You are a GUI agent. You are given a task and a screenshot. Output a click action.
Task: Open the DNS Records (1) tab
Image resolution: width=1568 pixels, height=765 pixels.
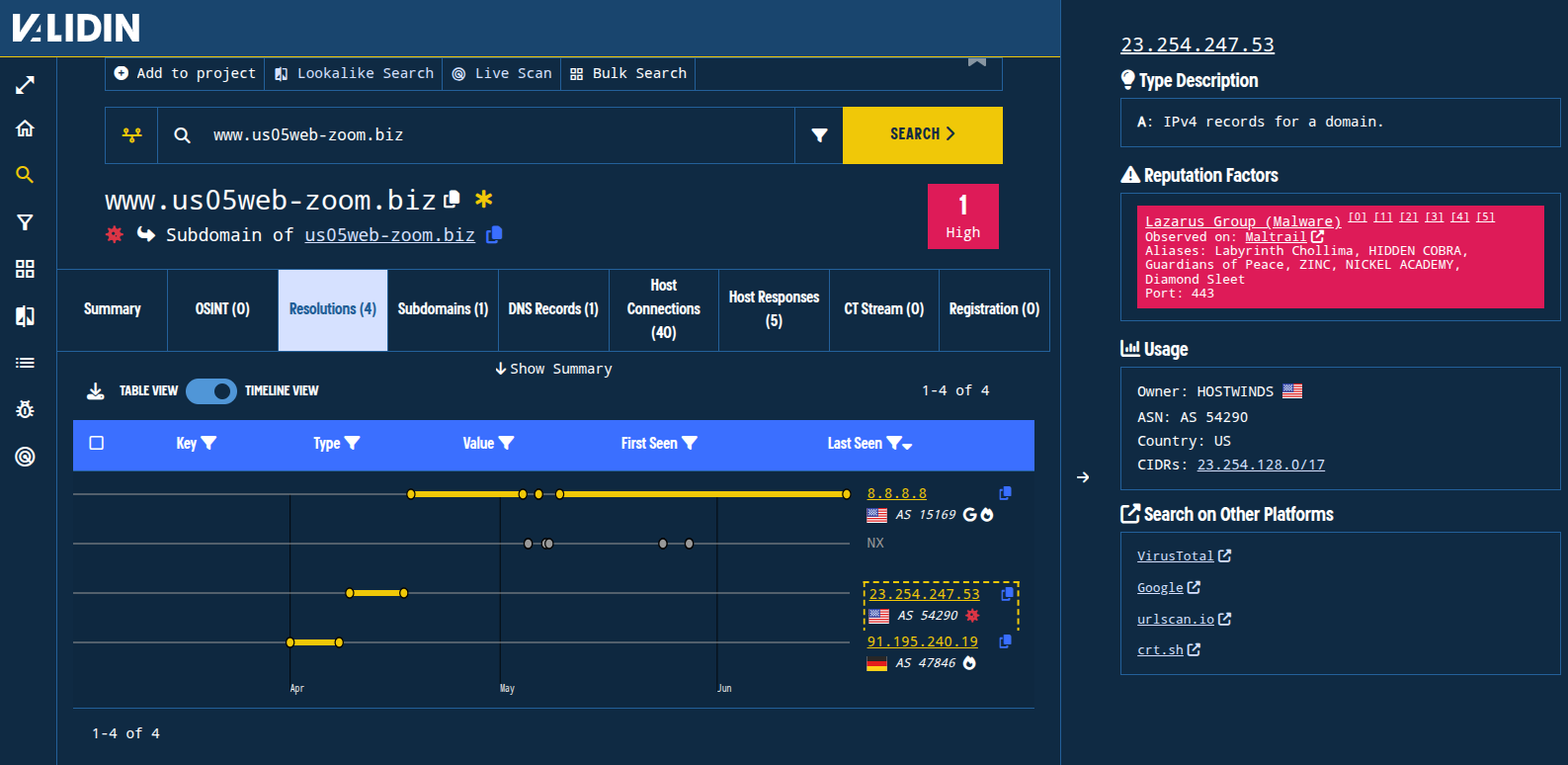coord(553,309)
